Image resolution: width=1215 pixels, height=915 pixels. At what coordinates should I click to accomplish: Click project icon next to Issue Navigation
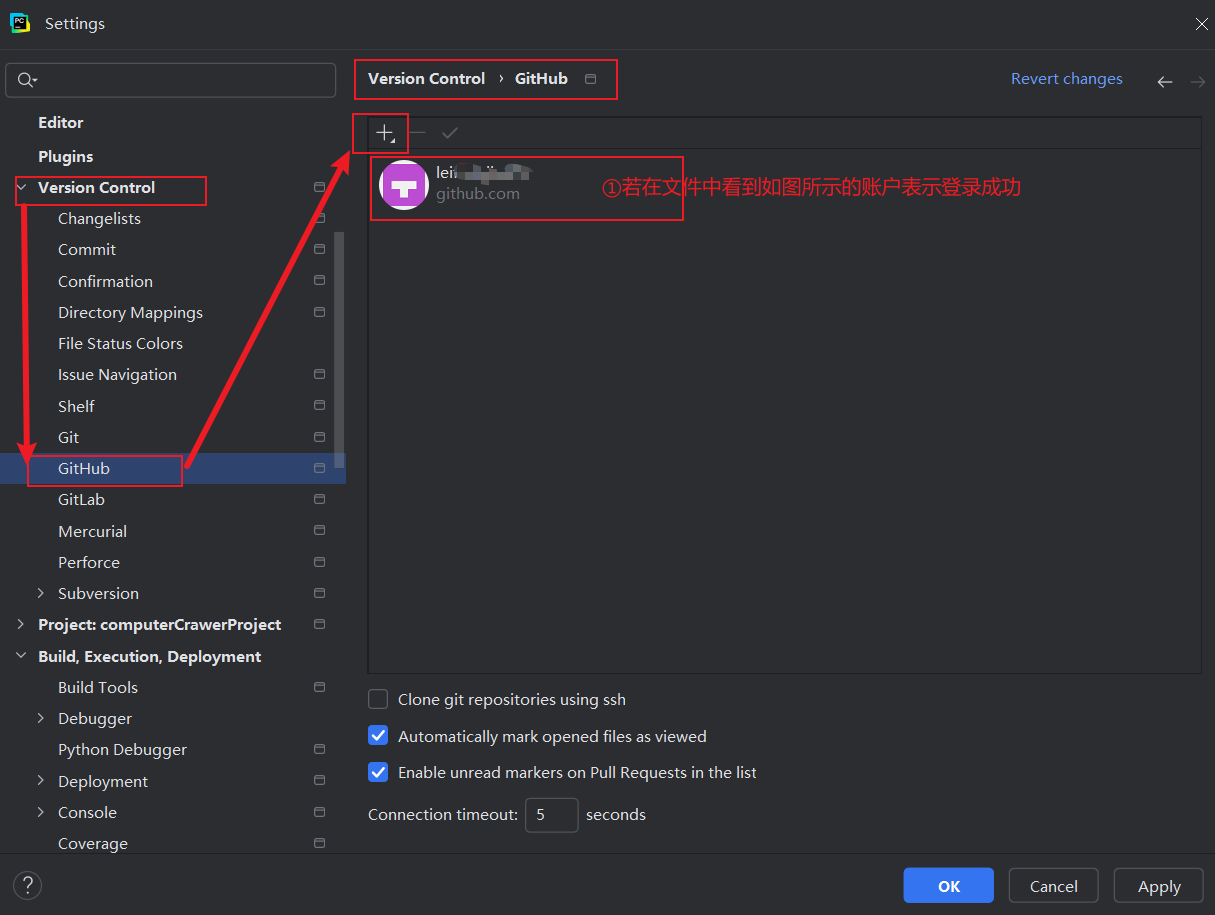coord(320,374)
